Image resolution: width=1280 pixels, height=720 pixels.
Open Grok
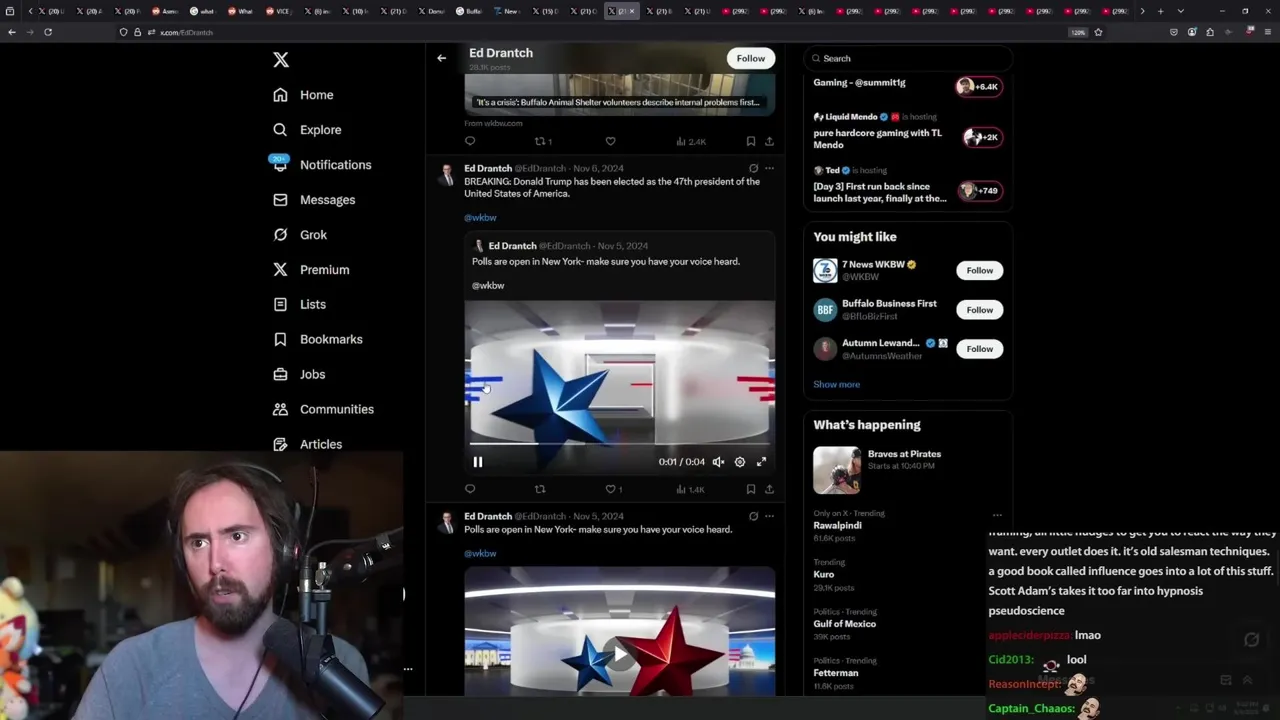pyautogui.click(x=300, y=235)
